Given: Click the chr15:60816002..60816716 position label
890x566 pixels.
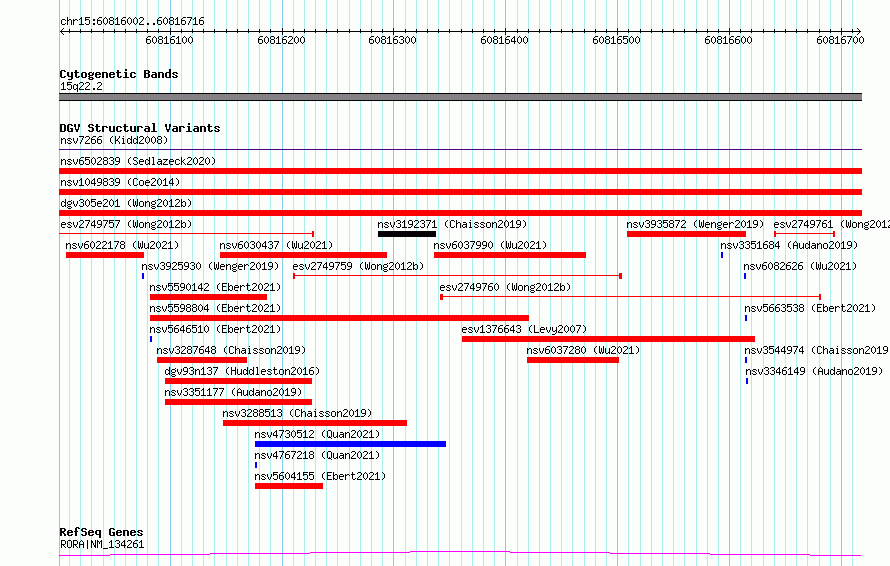Looking at the screenshot, I should coord(132,22).
